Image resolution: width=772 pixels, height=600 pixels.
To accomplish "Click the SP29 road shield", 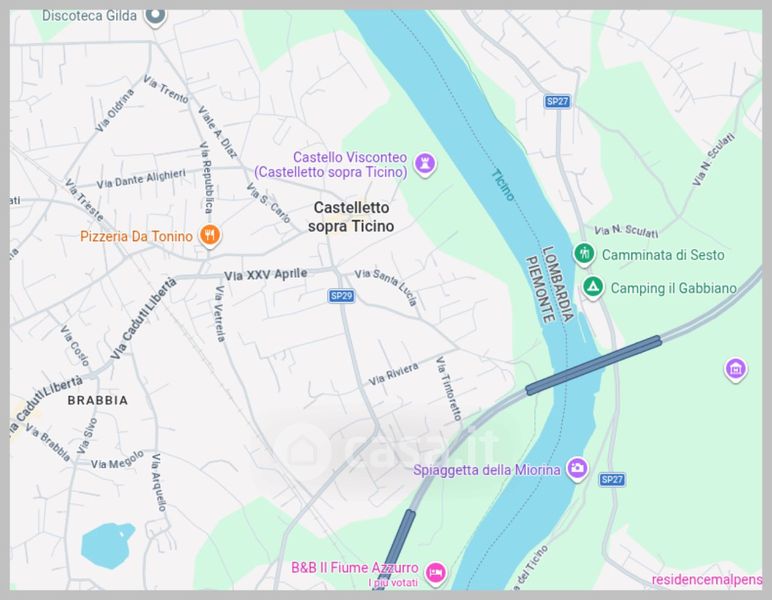I will point(342,296).
